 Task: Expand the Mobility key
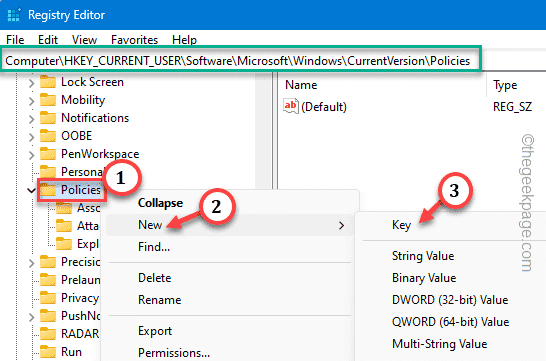pos(31,101)
